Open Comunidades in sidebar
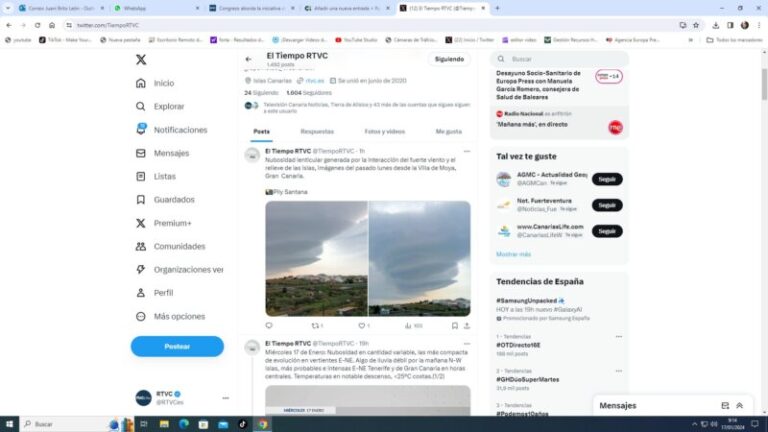Screen dimensions: 768x432 pyautogui.click(x=170, y=246)
